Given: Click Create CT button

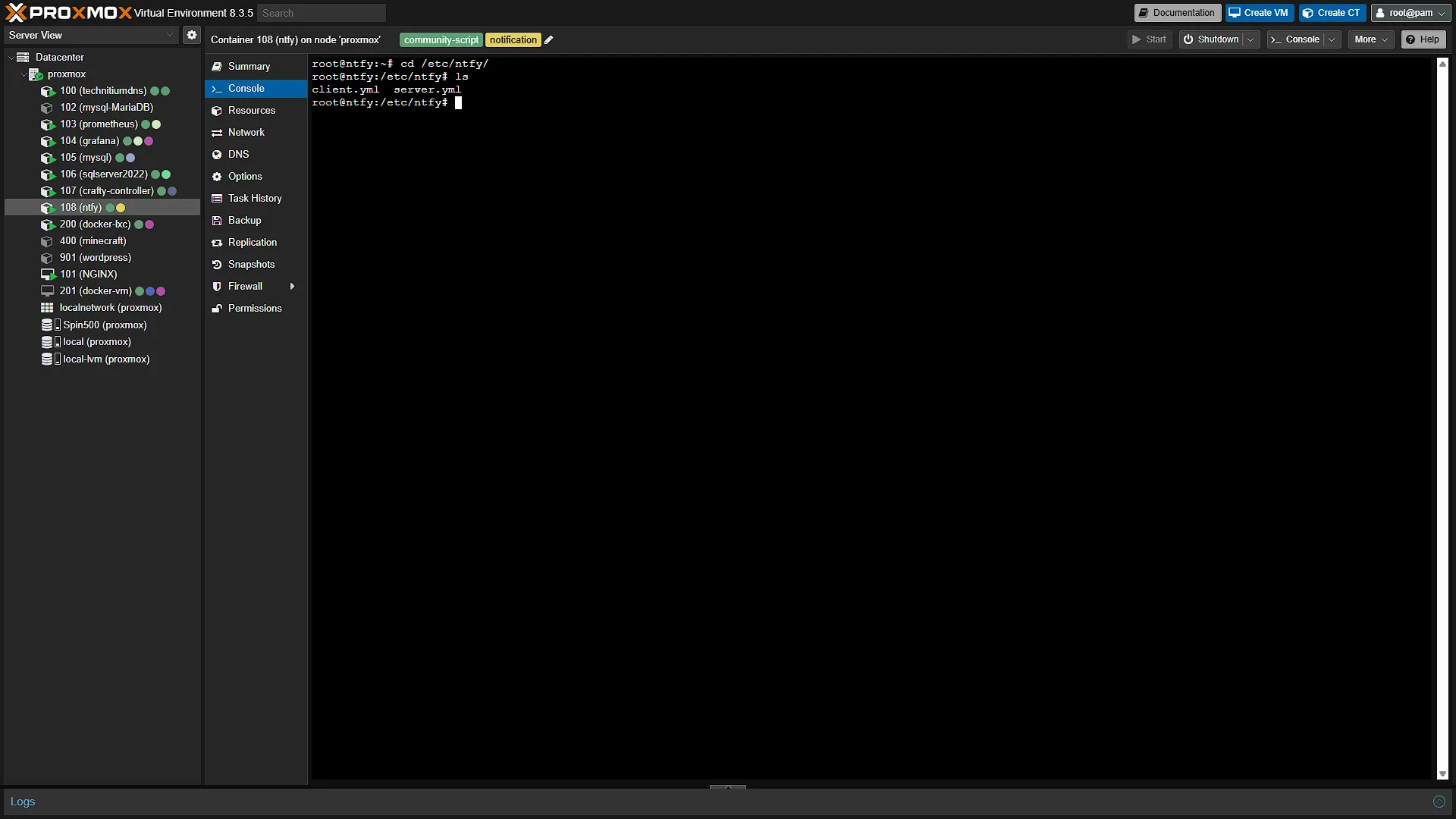Looking at the screenshot, I should pyautogui.click(x=1332, y=13).
